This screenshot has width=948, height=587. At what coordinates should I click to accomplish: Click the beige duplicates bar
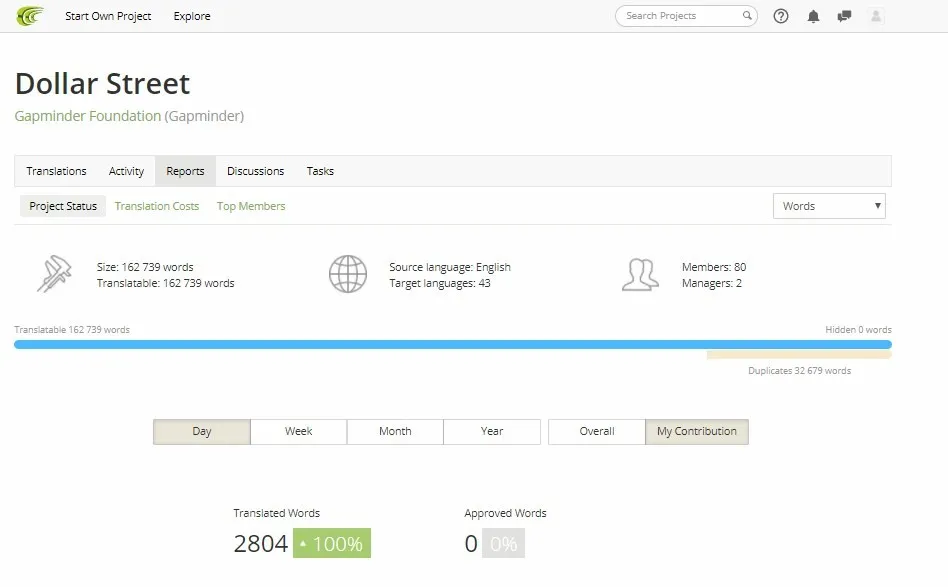tap(799, 355)
